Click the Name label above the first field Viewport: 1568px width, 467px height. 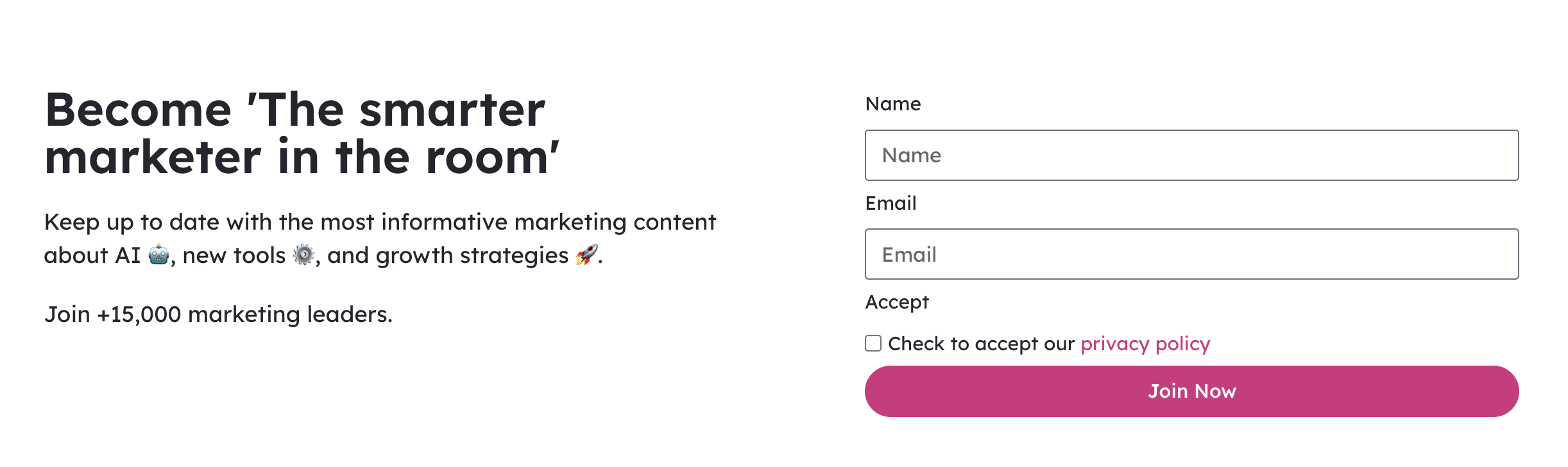(894, 104)
